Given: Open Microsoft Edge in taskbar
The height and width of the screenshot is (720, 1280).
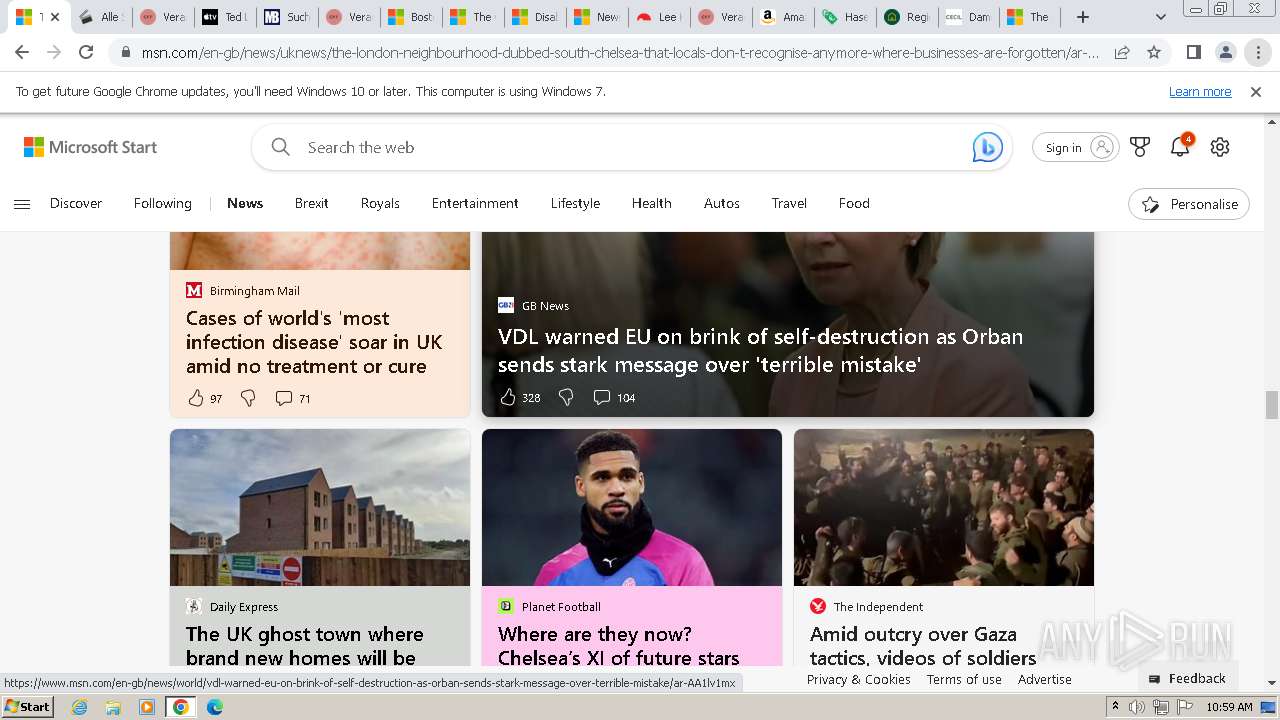Looking at the screenshot, I should point(214,707).
